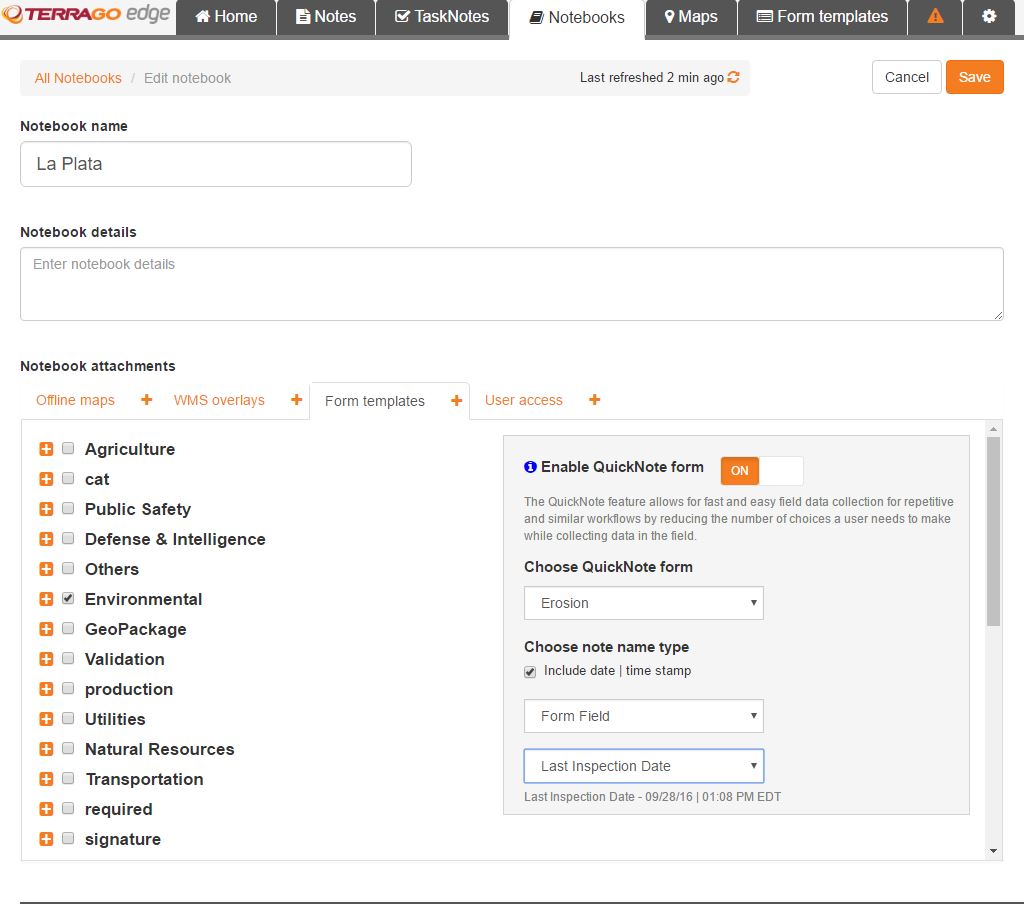Uncheck the Environmental checkbox
1024x904 pixels.
[x=68, y=598]
